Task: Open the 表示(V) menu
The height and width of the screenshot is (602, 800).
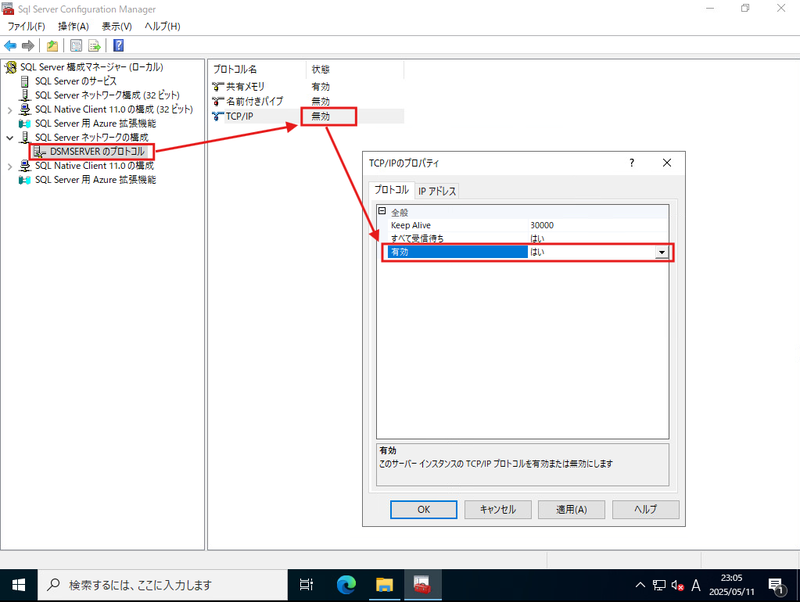Action: 117,27
